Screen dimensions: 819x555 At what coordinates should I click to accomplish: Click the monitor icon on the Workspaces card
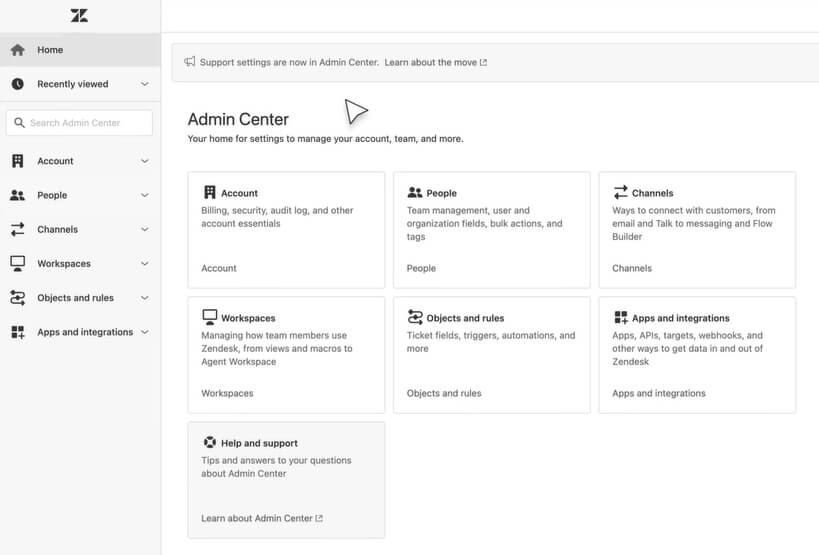point(209,317)
